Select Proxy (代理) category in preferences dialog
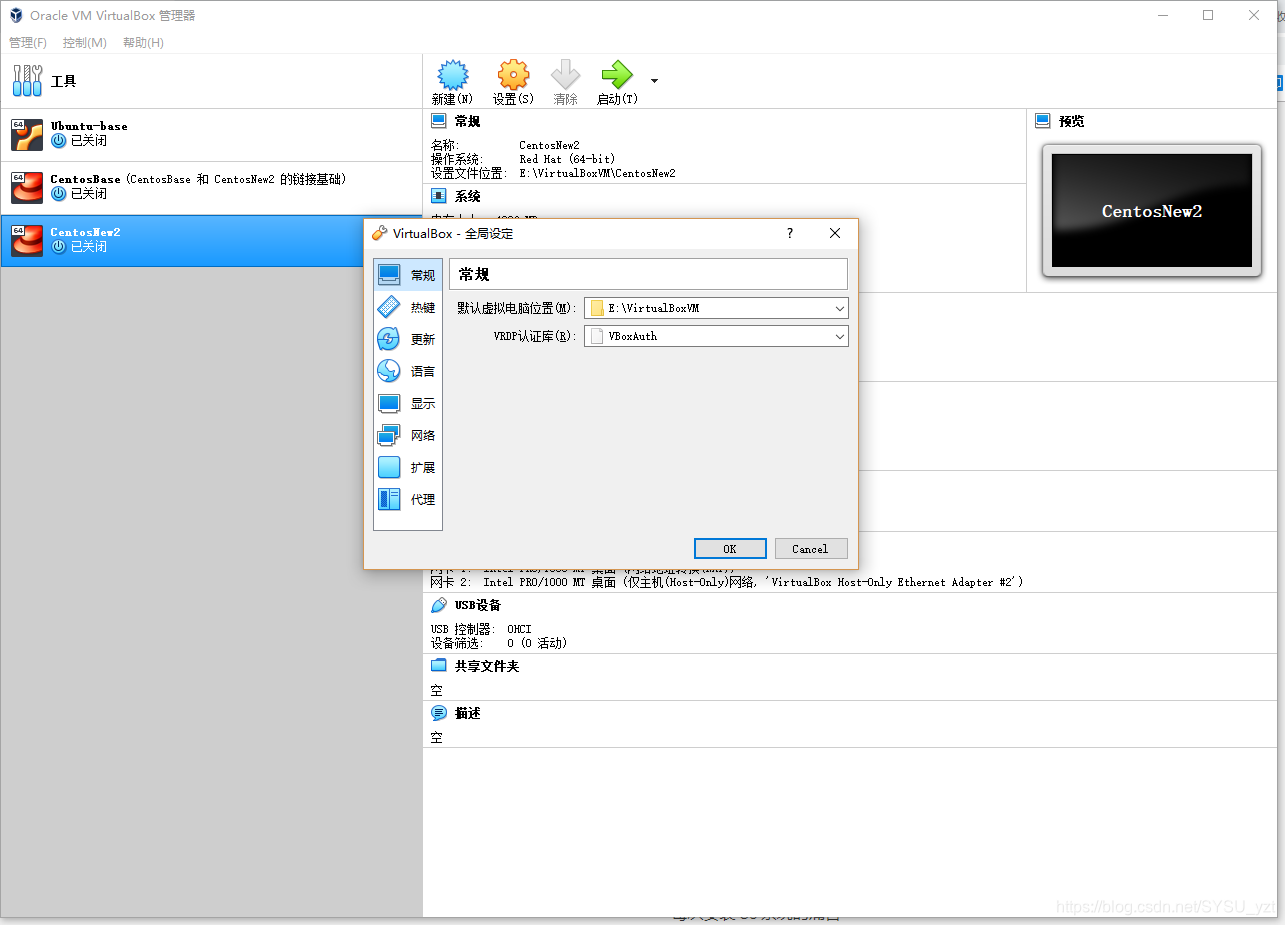 click(408, 499)
